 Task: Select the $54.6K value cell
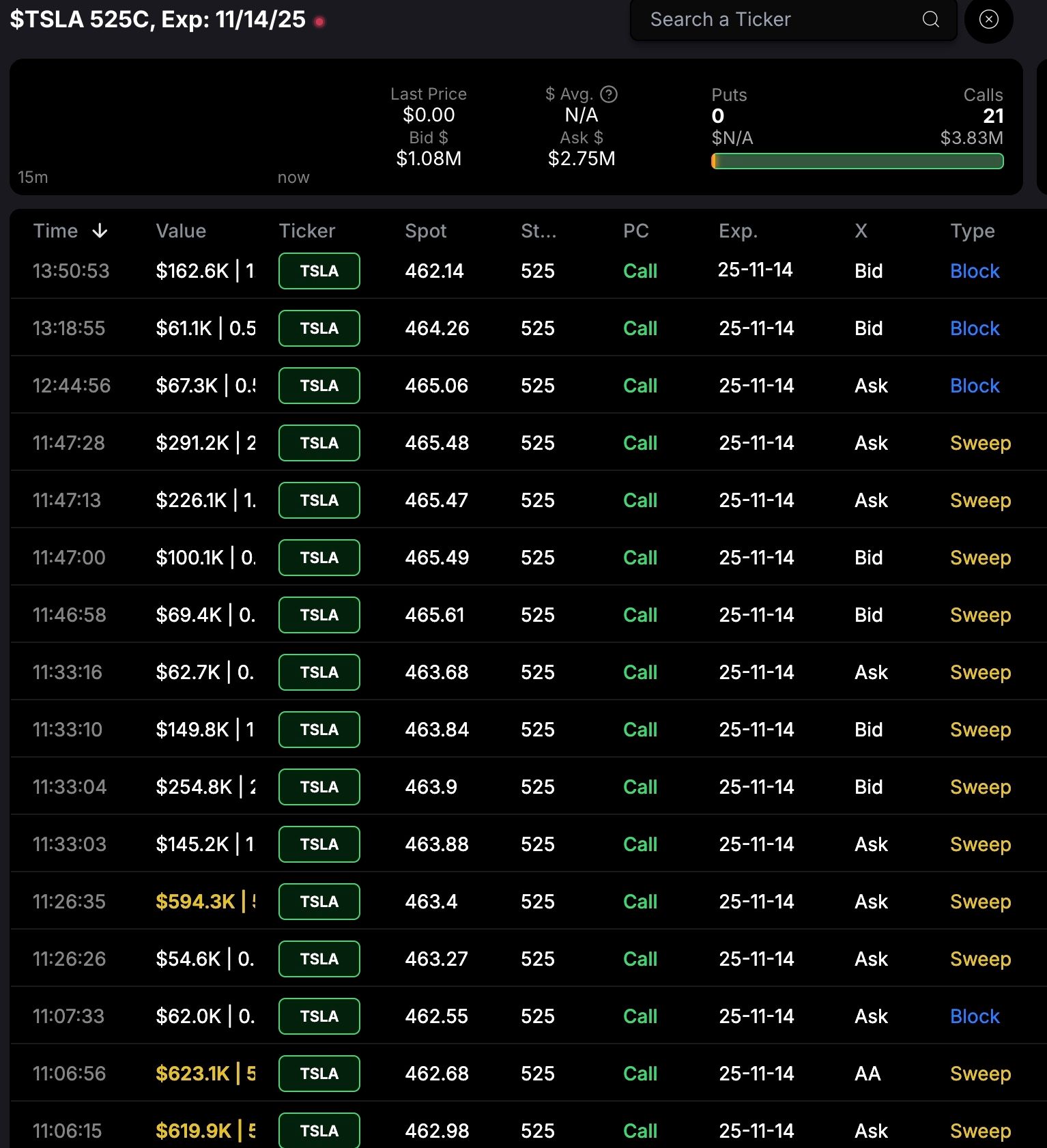pos(205,959)
